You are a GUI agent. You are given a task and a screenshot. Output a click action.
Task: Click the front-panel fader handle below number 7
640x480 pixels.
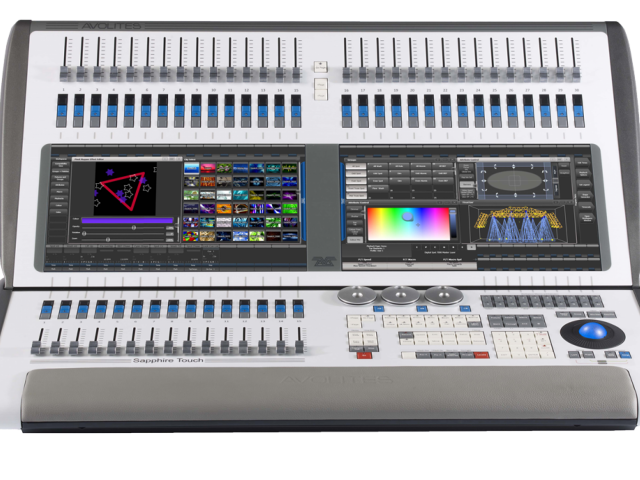point(150,347)
